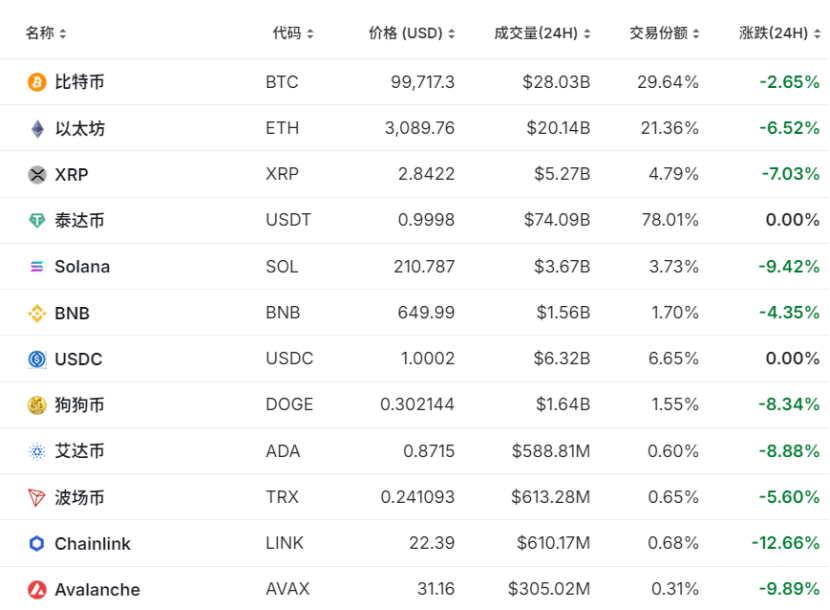Click the Bitcoin orange coin icon
The height and width of the screenshot is (610, 830).
click(x=37, y=82)
